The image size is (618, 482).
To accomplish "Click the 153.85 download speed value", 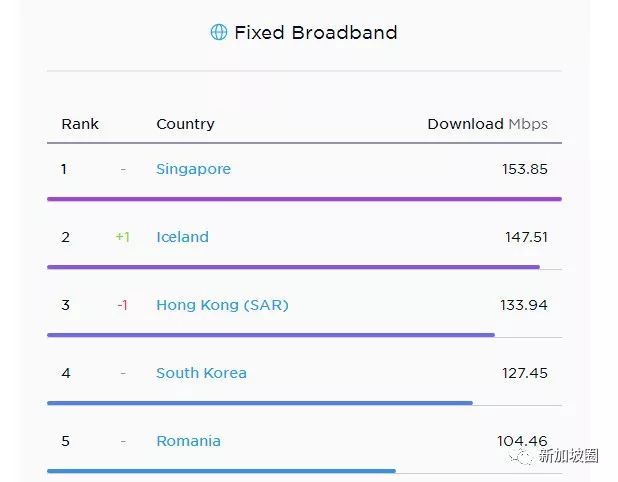I will (524, 169).
